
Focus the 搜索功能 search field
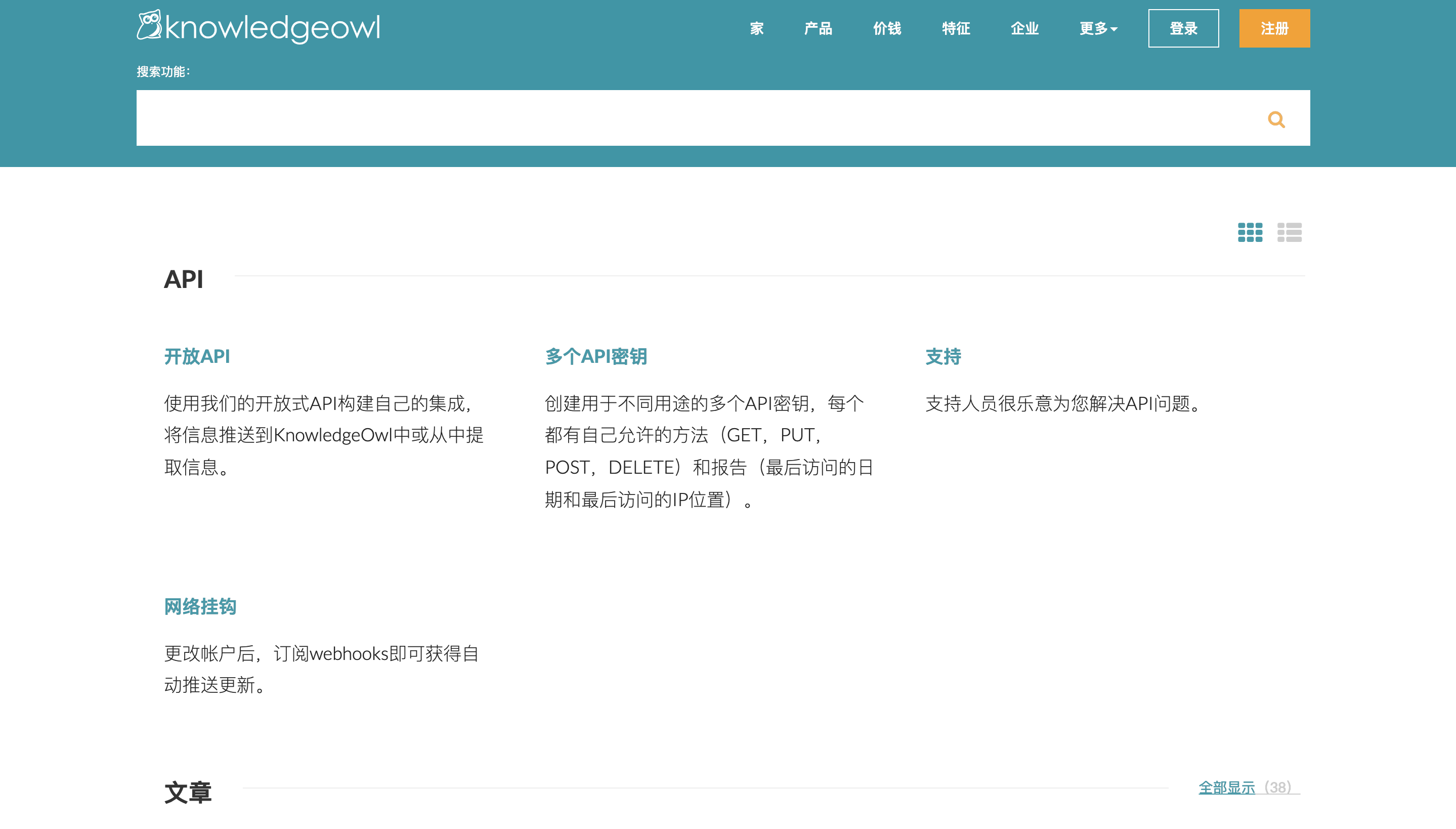pos(723,118)
